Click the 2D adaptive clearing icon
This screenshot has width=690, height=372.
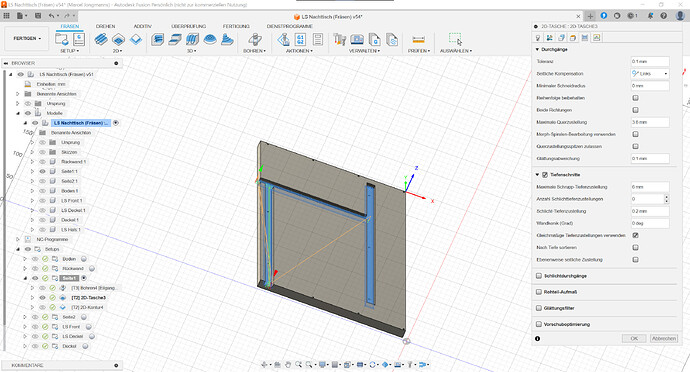pyautogui.click(x=101, y=40)
